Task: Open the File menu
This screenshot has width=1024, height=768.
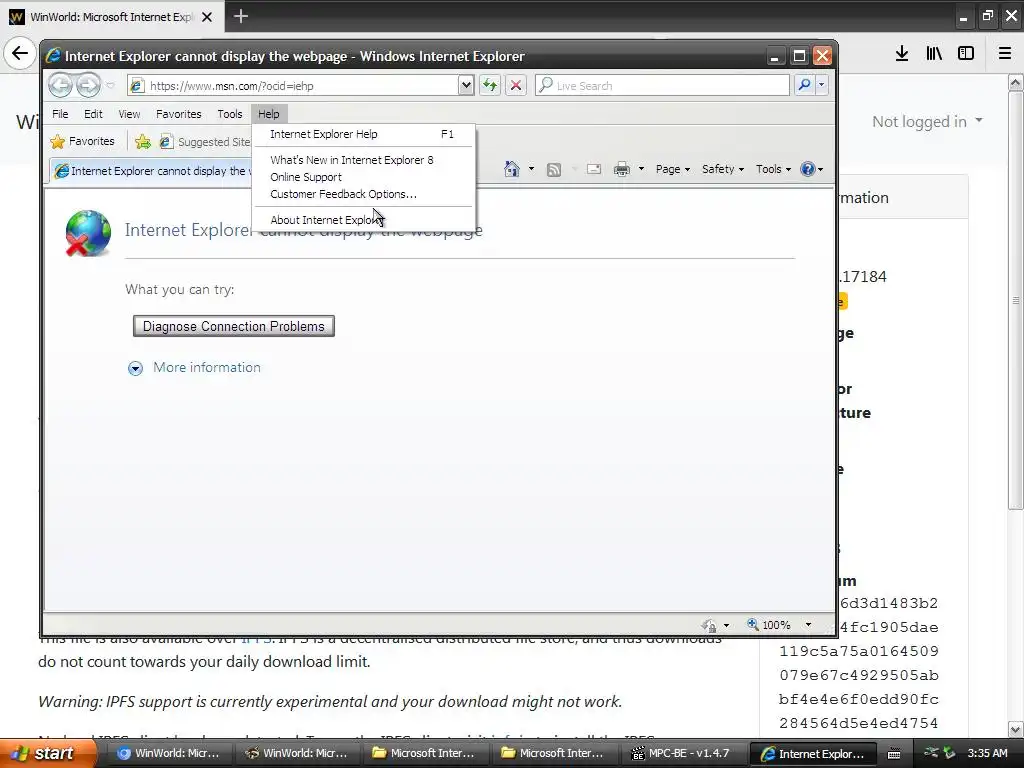Action: 60,114
